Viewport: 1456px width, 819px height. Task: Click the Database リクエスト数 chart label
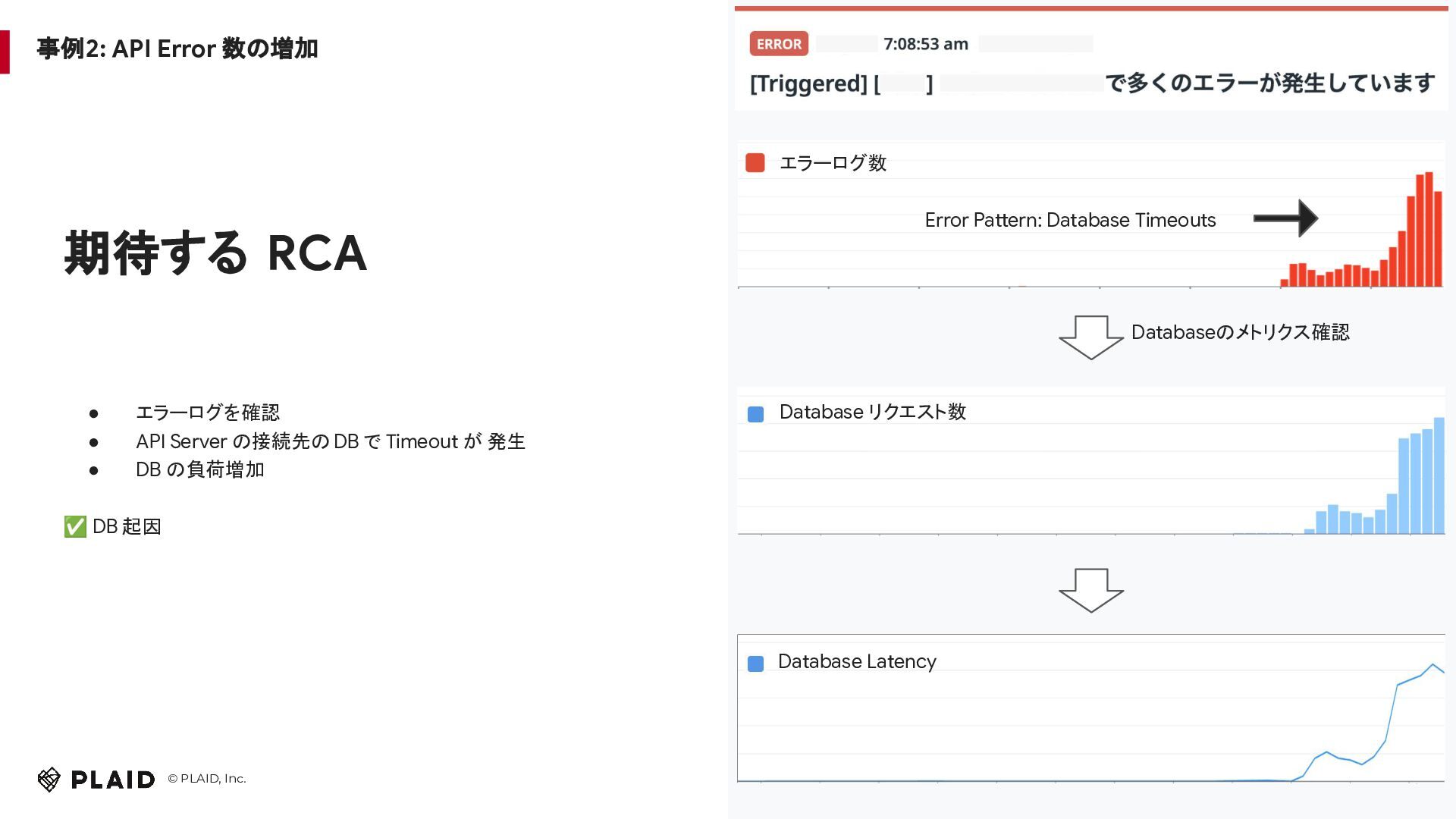(x=873, y=412)
